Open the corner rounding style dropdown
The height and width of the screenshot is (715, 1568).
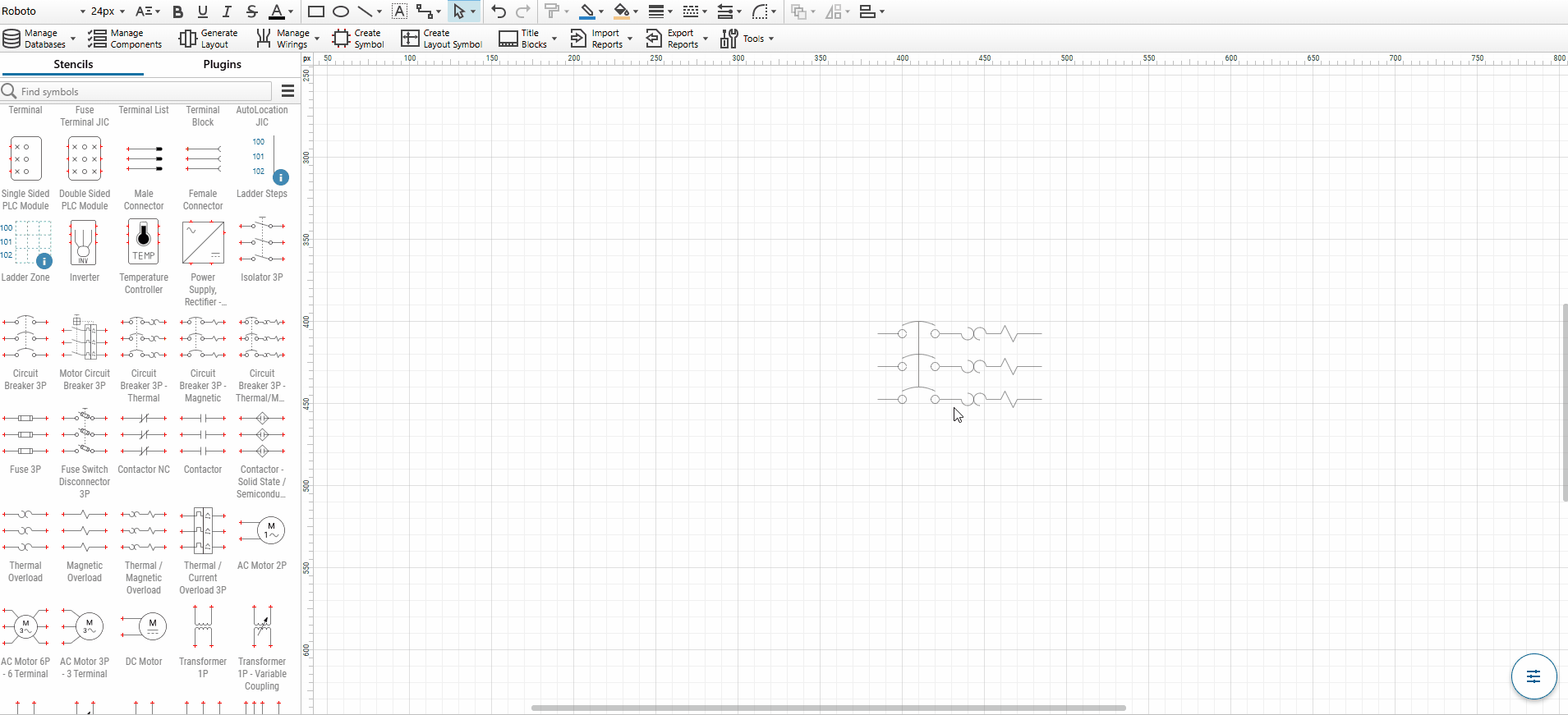pyautogui.click(x=764, y=11)
